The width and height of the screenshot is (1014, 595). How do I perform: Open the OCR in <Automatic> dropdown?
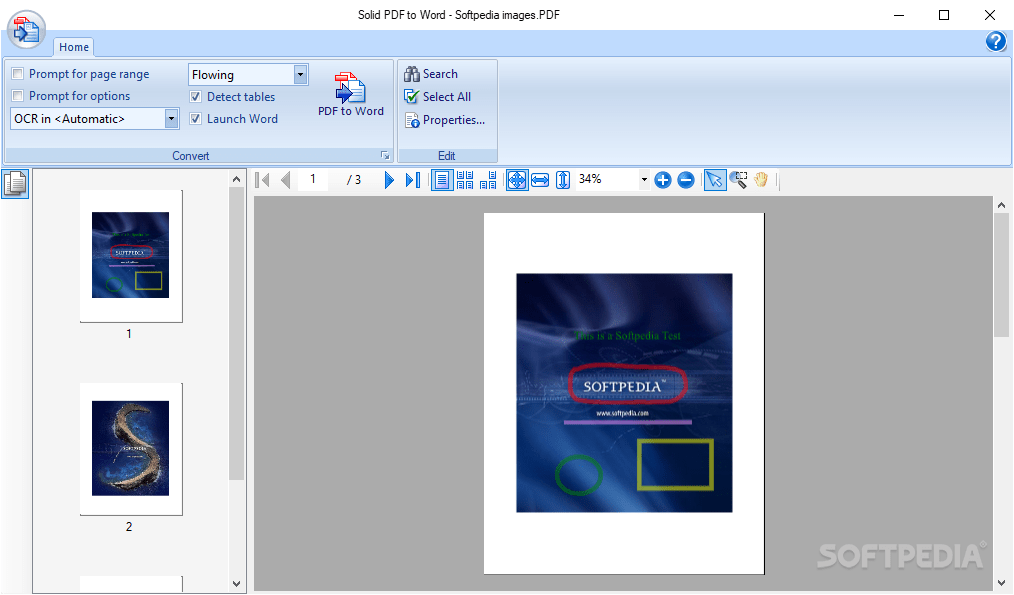click(171, 118)
